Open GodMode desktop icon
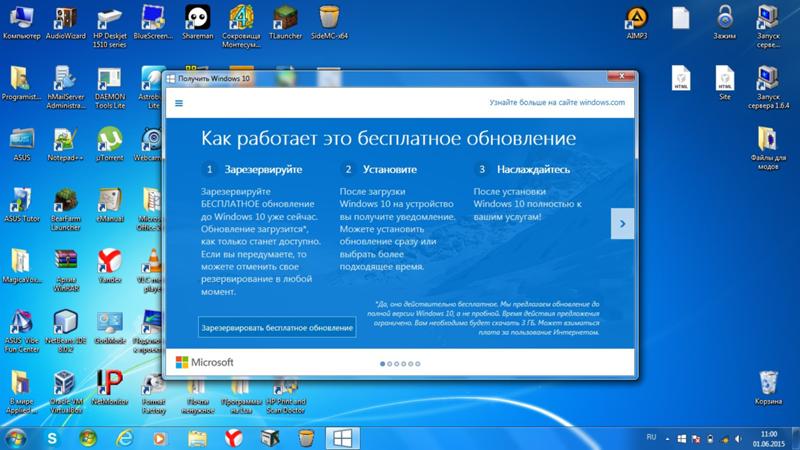Viewport: 800px width, 450px height. pos(109,327)
